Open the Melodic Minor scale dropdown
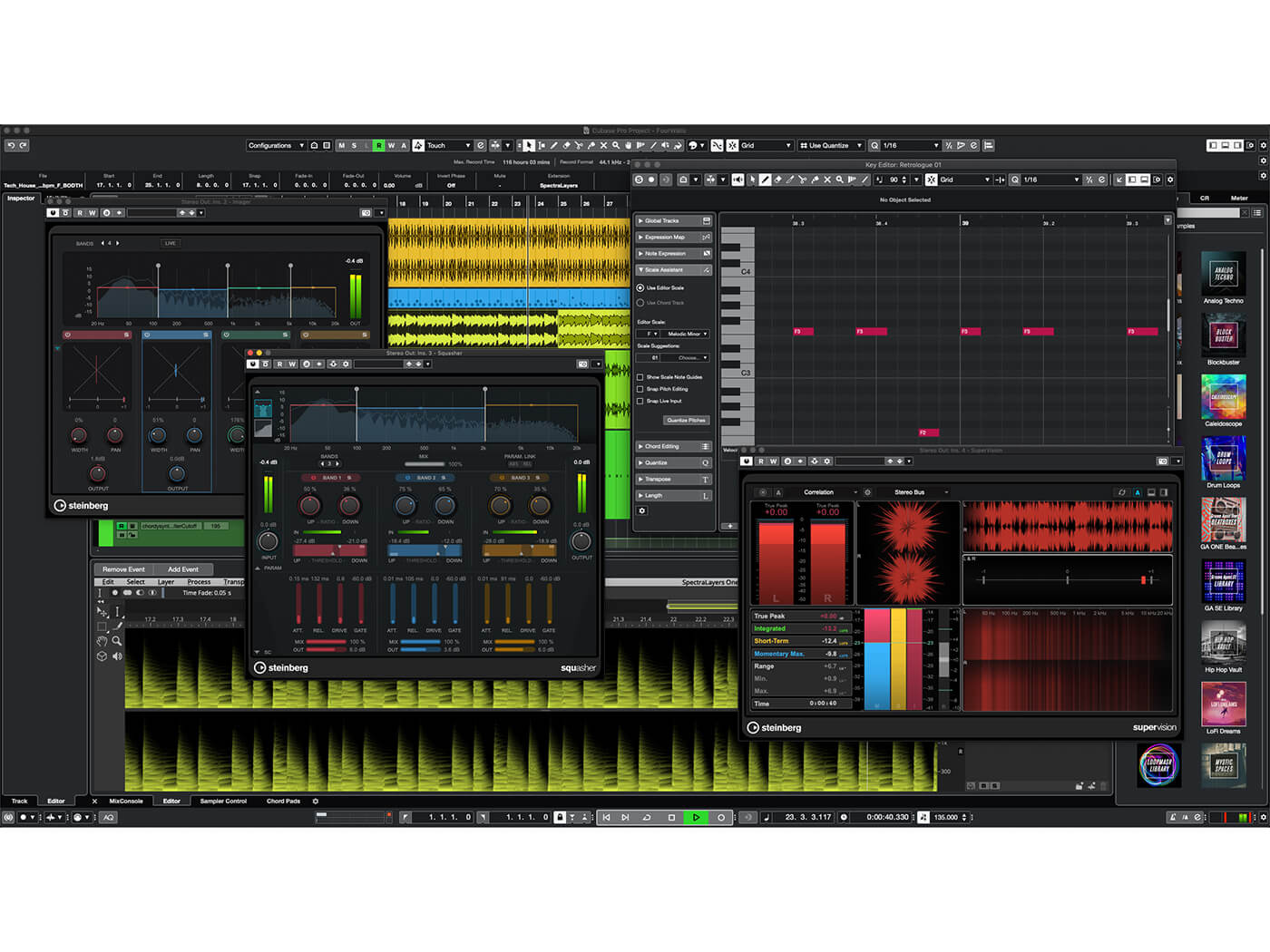 [685, 334]
